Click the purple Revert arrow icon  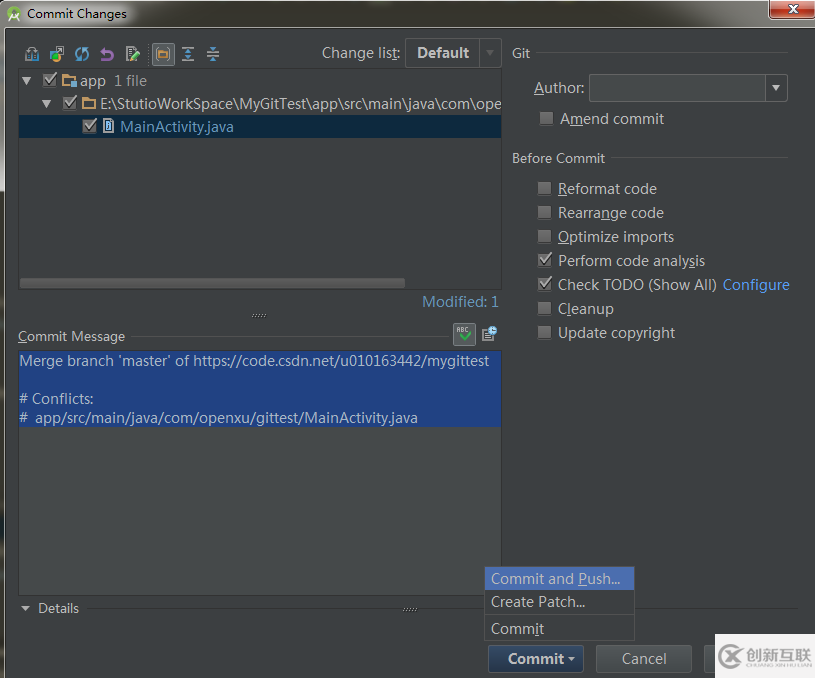coord(107,54)
